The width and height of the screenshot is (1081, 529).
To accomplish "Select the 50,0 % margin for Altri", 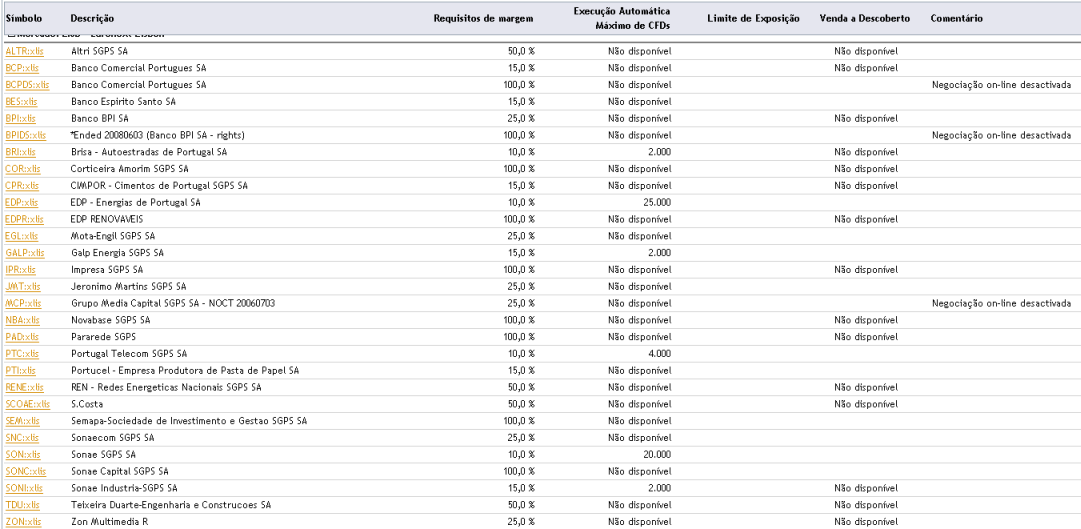I will [x=521, y=51].
